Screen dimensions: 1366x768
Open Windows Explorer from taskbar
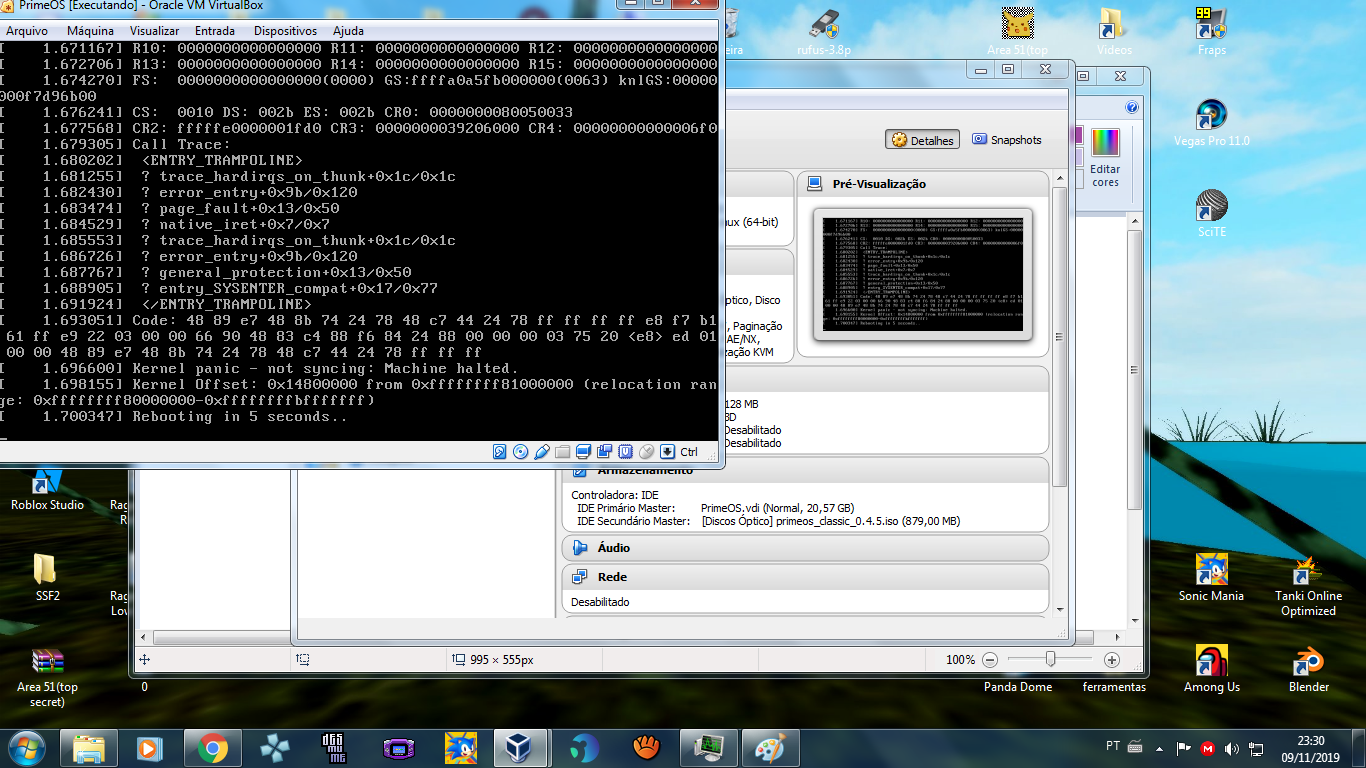pos(89,748)
